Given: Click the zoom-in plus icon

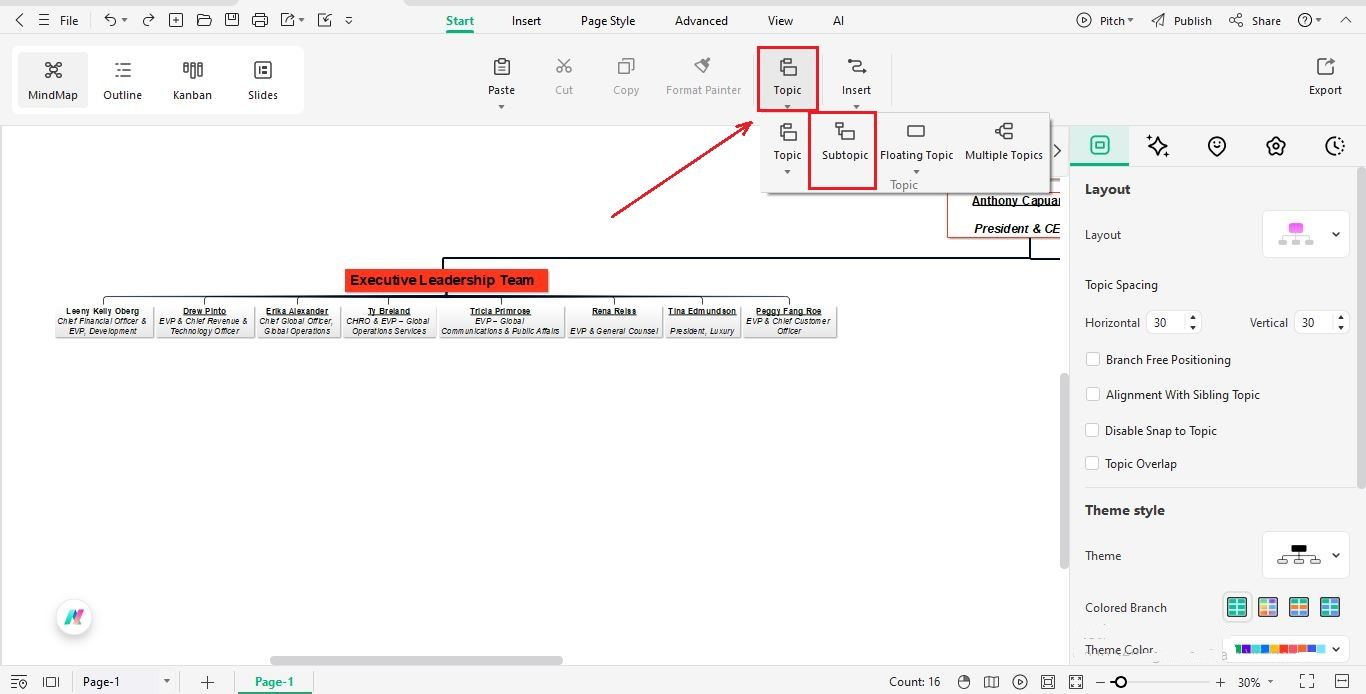Looking at the screenshot, I should pyautogui.click(x=1220, y=682).
